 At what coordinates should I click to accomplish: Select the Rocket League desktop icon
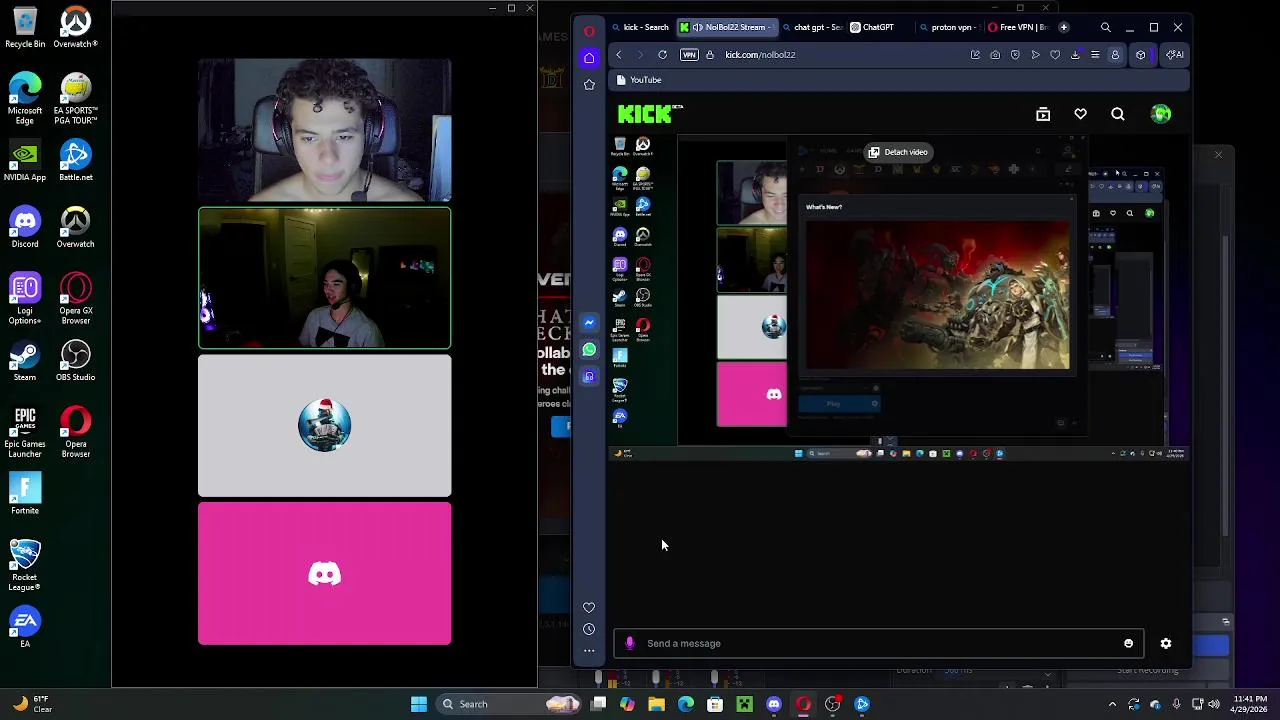point(25,566)
